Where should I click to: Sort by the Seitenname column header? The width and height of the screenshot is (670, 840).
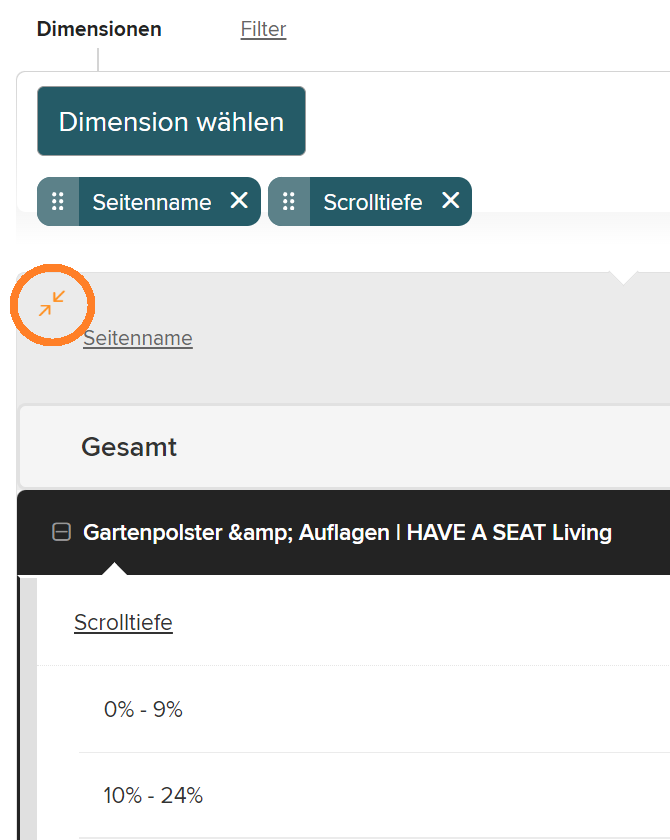[138, 338]
